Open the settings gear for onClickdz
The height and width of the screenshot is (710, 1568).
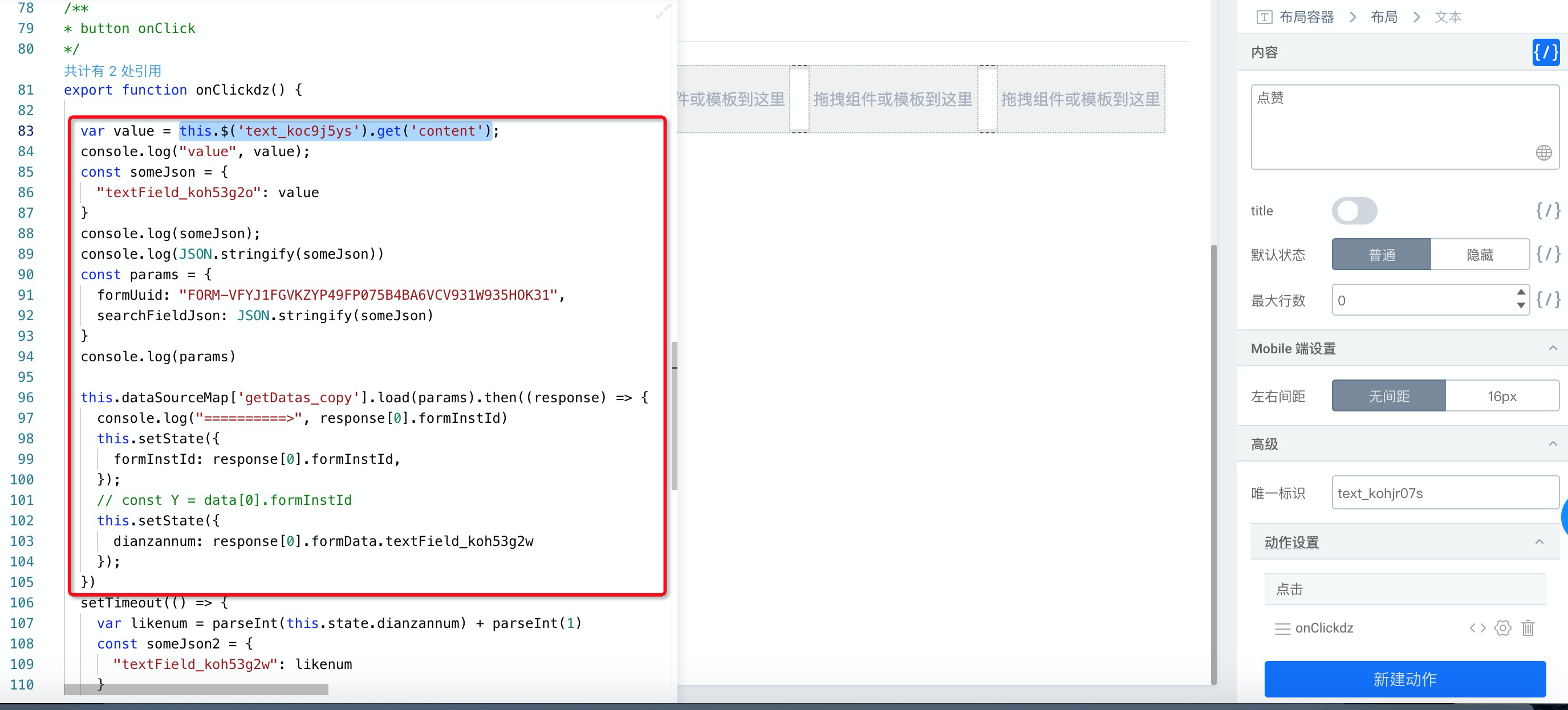tap(1502, 628)
